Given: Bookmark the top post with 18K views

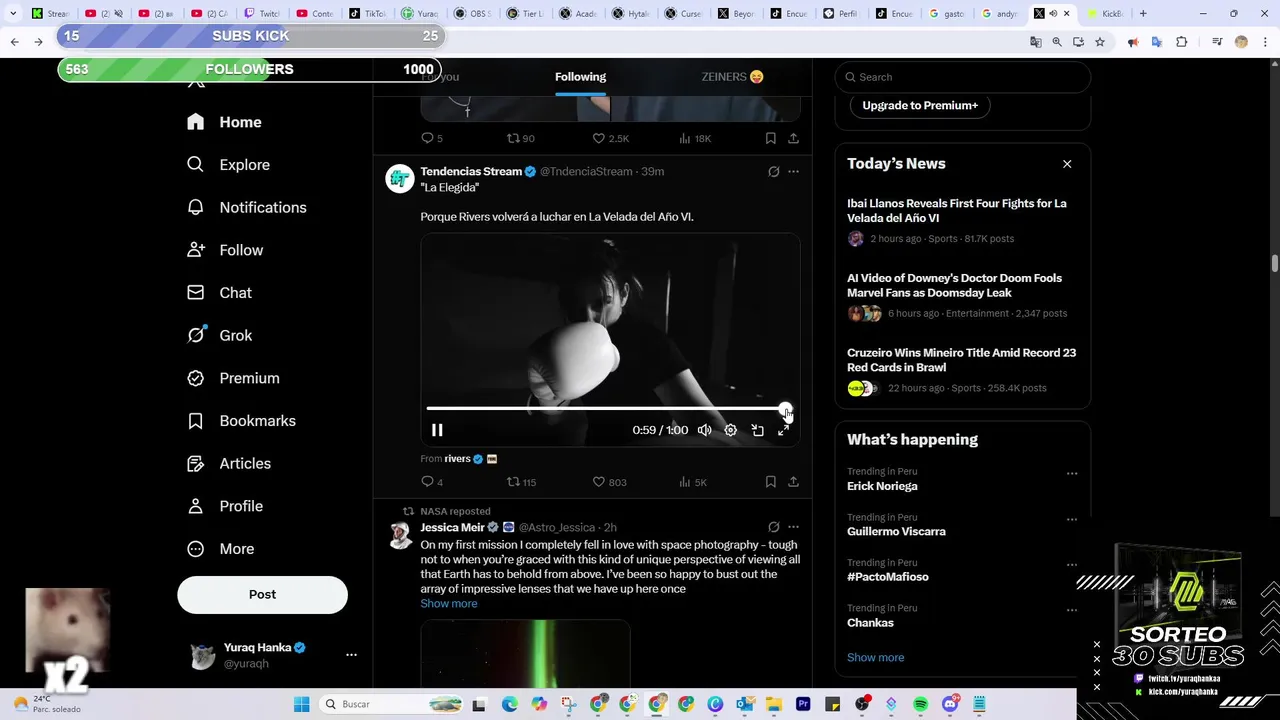Looking at the screenshot, I should 770,138.
